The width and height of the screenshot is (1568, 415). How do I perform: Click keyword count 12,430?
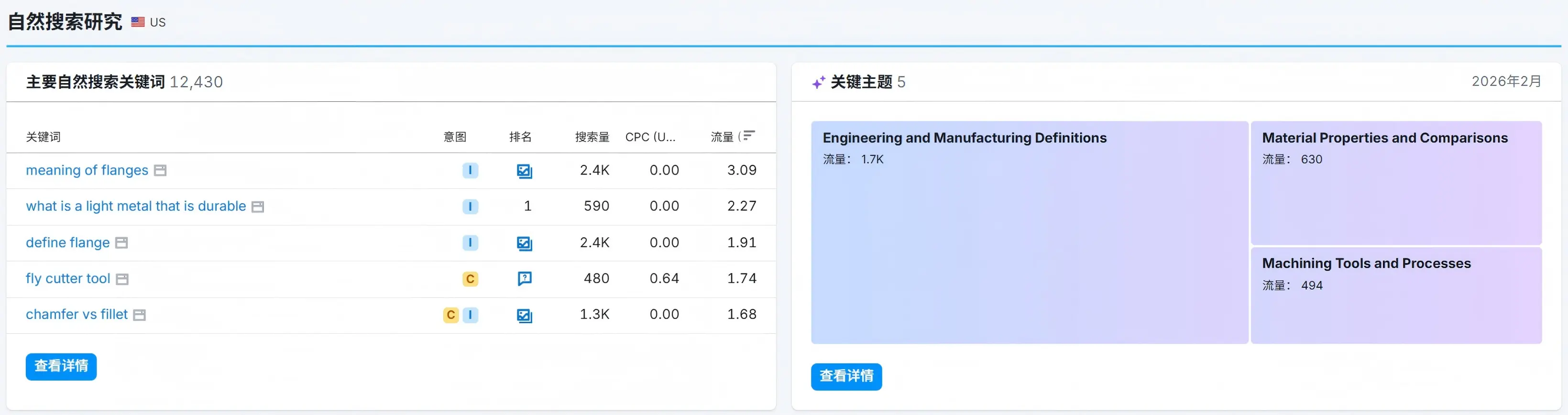pos(196,82)
